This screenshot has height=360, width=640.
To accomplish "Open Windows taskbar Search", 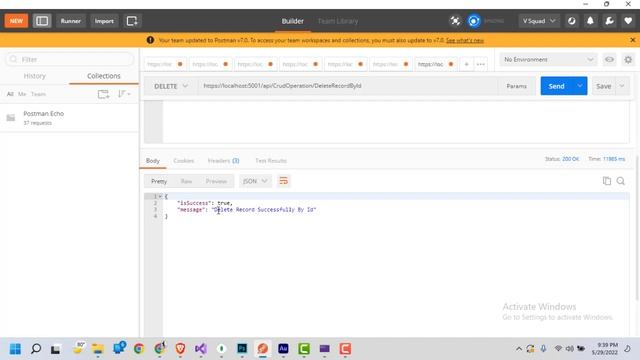I will [x=36, y=349].
